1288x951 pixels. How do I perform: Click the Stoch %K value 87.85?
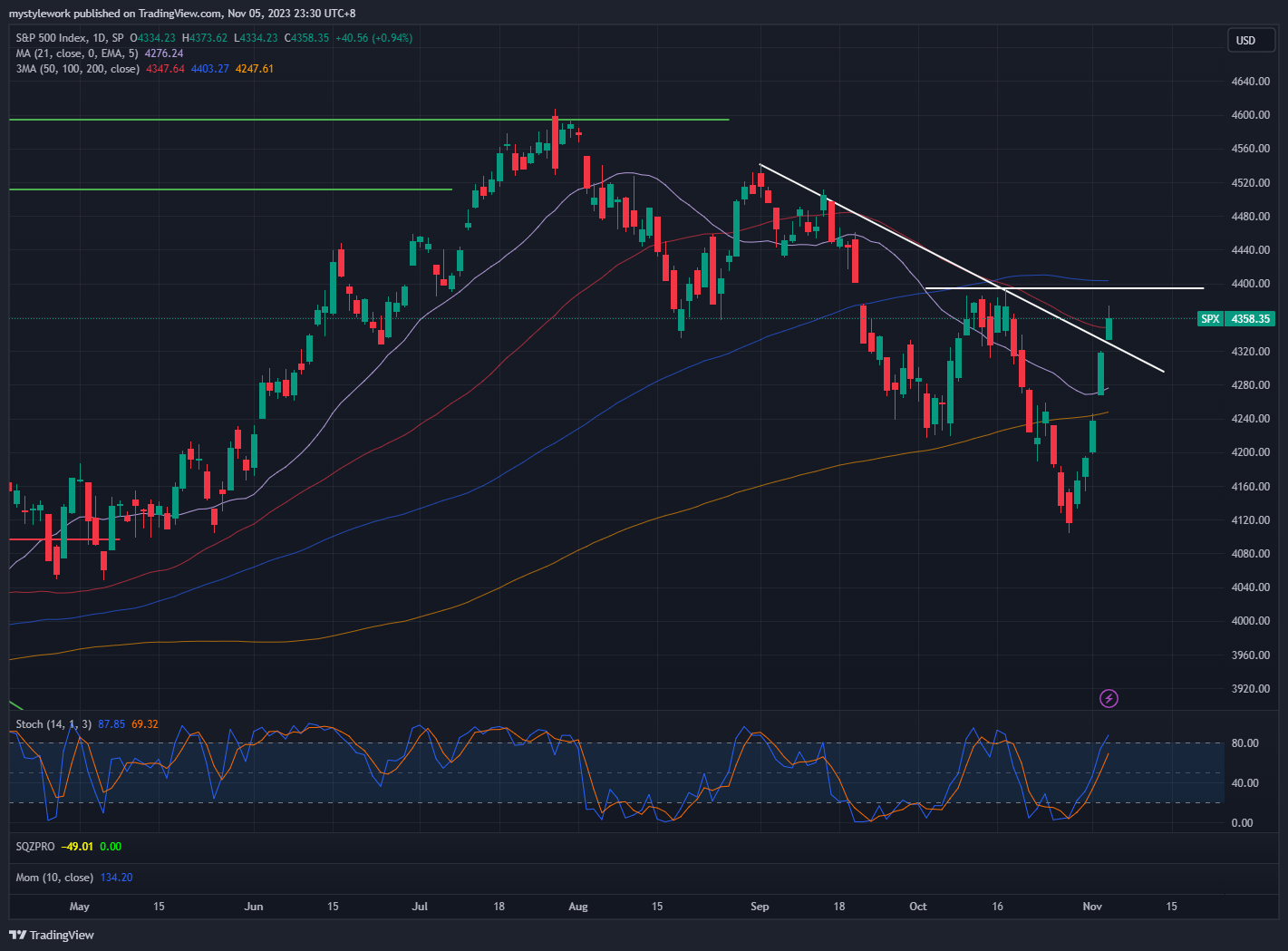click(111, 724)
